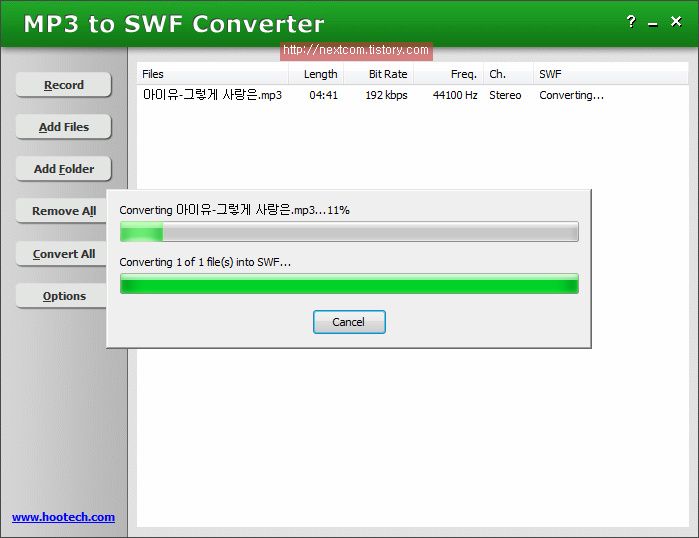Click the Freq. column header
Viewport: 699px width, 538px height.
[x=448, y=74]
